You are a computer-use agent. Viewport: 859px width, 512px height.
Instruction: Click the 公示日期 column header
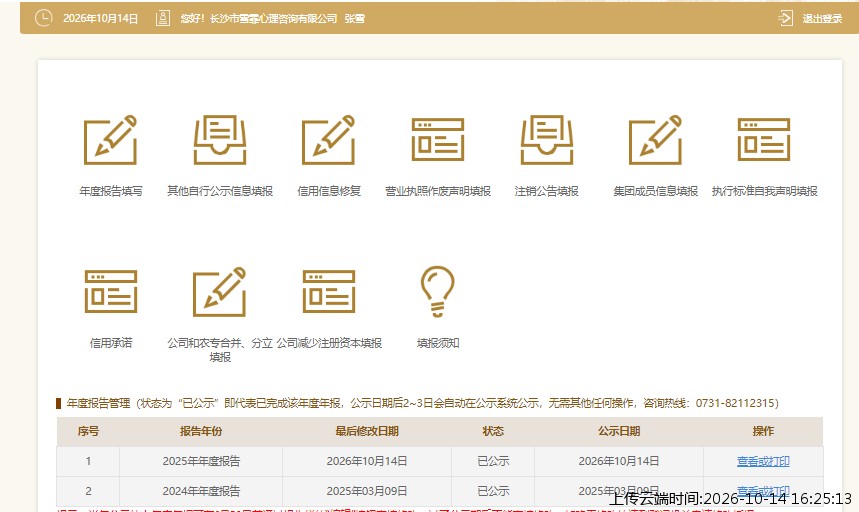[619, 432]
